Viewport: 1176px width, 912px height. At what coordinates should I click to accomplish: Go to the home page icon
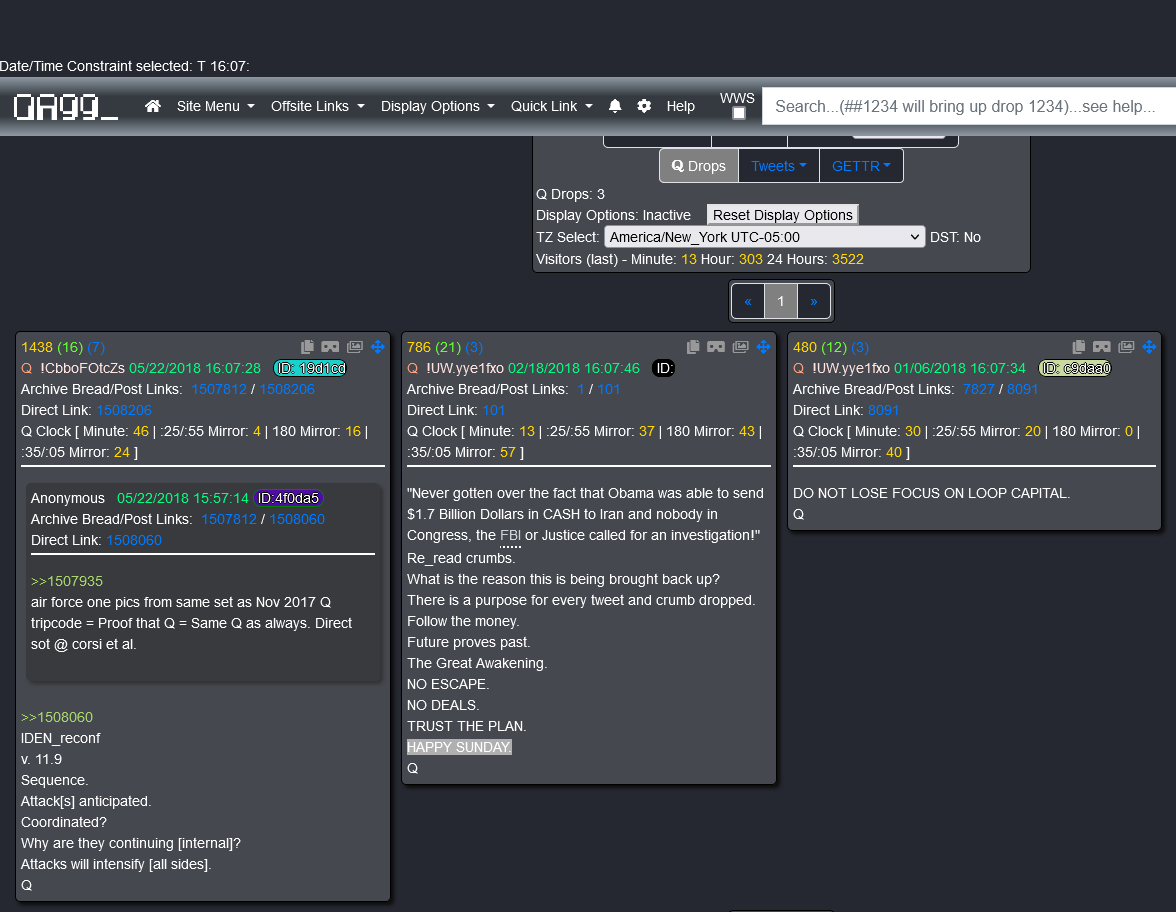click(x=153, y=106)
